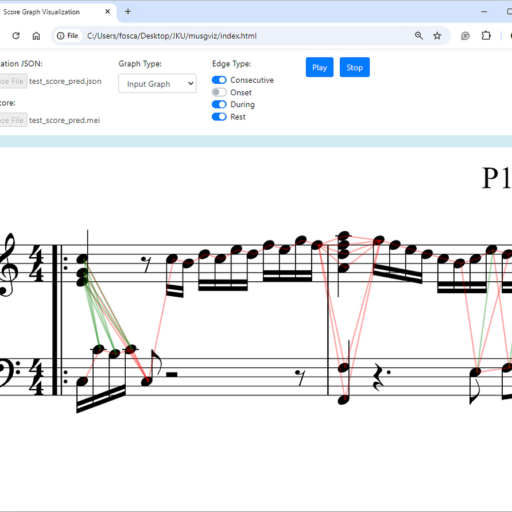This screenshot has width=512, height=512.
Task: Click the first chord in the treble staff
Action: (82, 270)
